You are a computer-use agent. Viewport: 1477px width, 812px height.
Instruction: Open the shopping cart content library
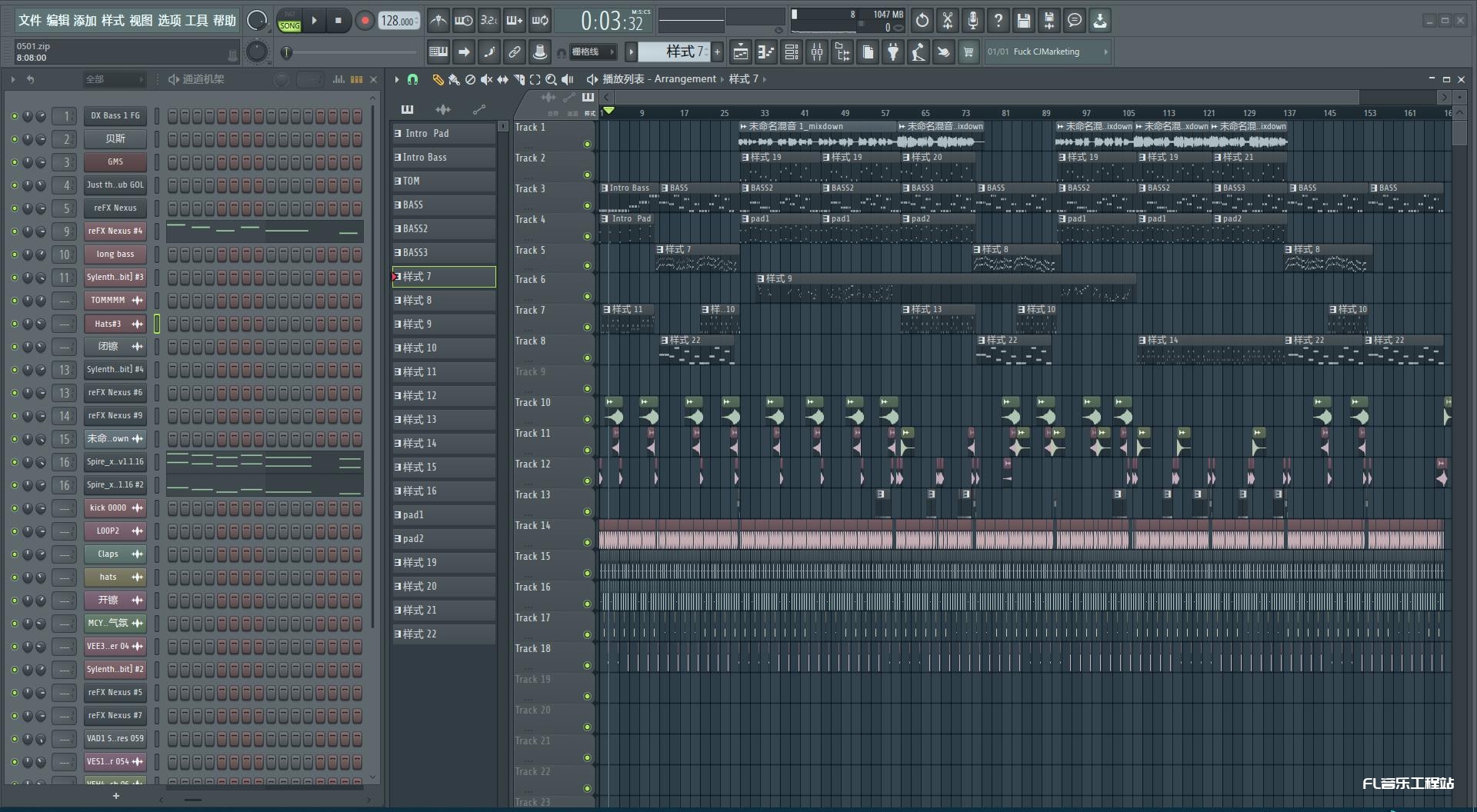969,52
